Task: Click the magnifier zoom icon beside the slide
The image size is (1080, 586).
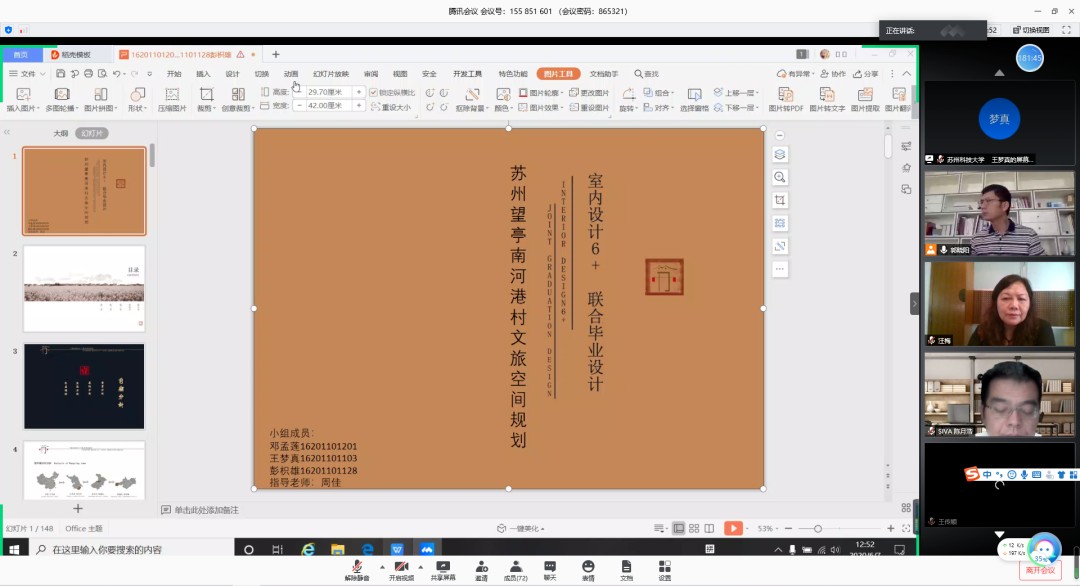Action: pyautogui.click(x=780, y=177)
